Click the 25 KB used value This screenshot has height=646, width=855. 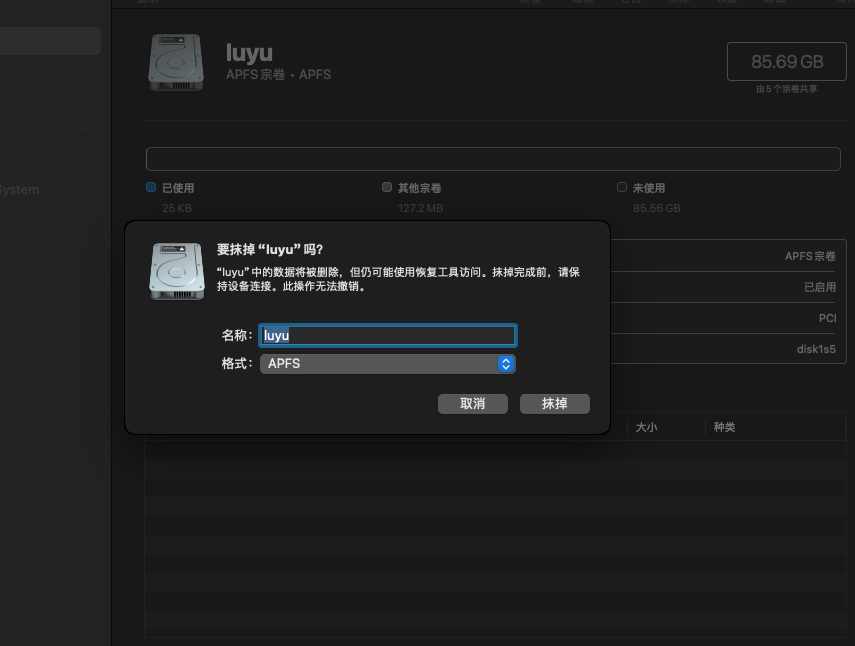coord(177,208)
